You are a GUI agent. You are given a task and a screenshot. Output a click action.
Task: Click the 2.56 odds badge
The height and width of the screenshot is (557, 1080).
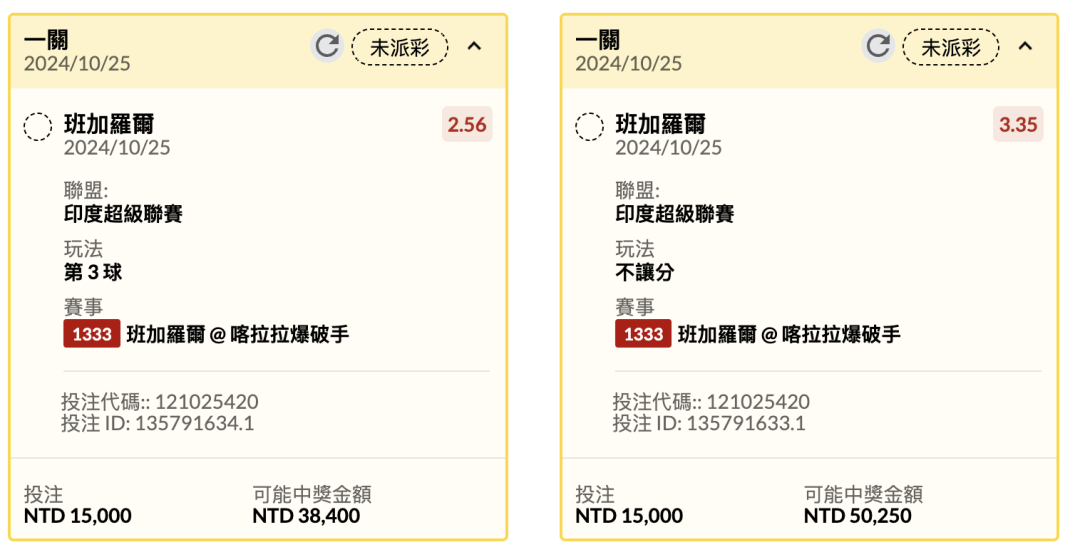point(467,125)
